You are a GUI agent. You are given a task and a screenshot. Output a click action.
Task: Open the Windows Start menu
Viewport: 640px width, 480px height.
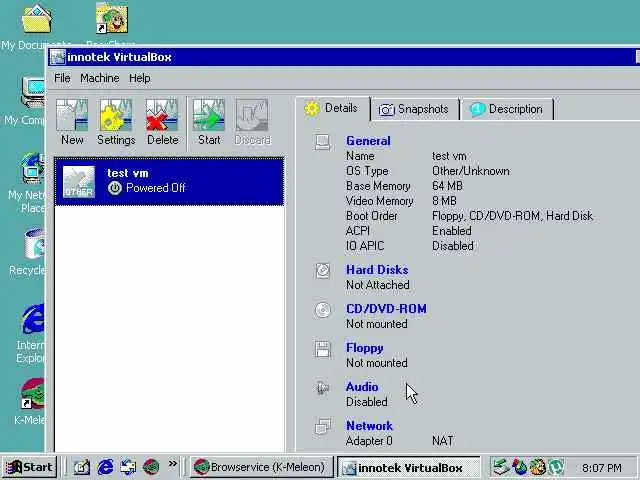[29, 467]
